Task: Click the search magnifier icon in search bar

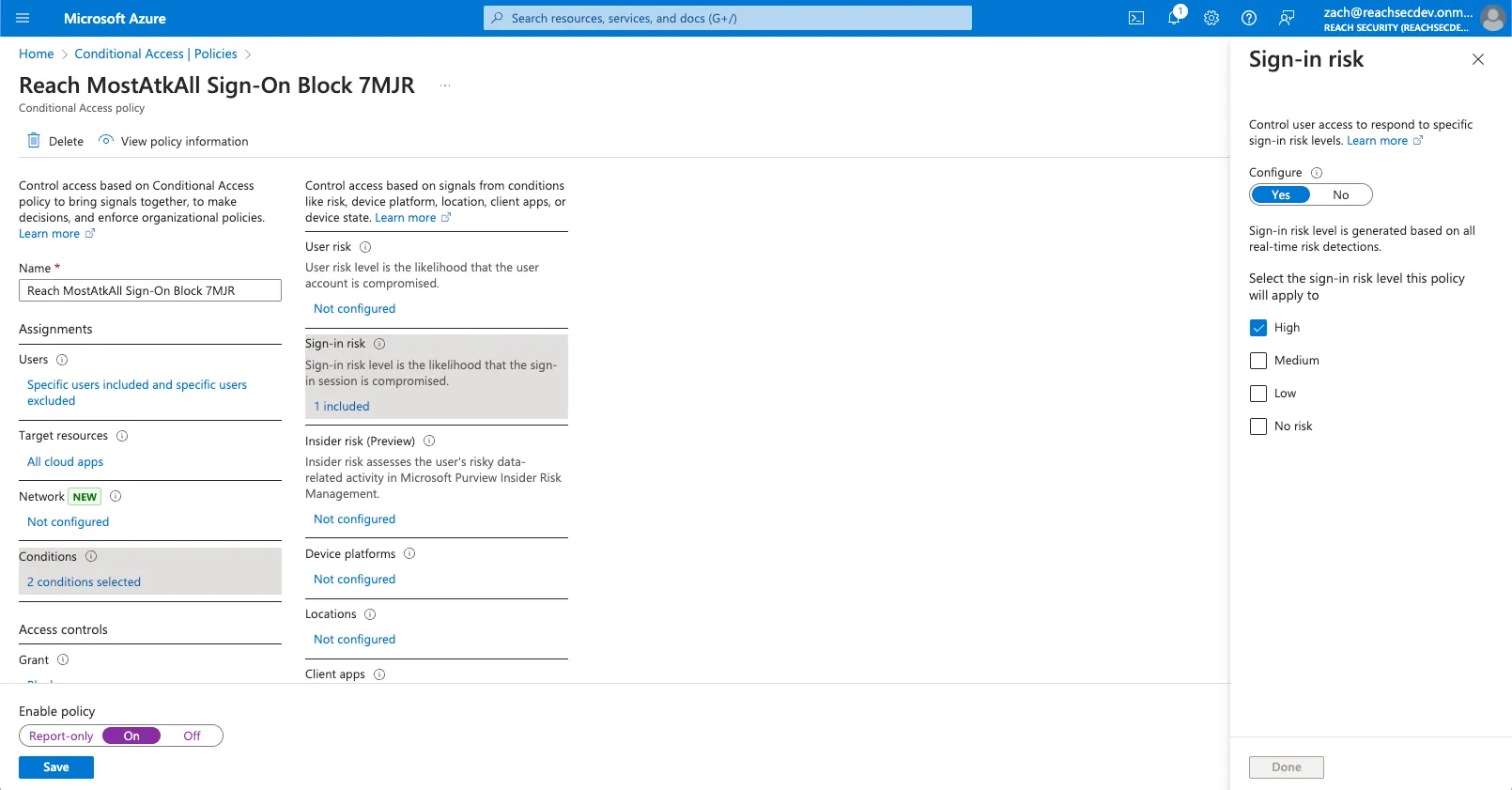Action: 498,18
